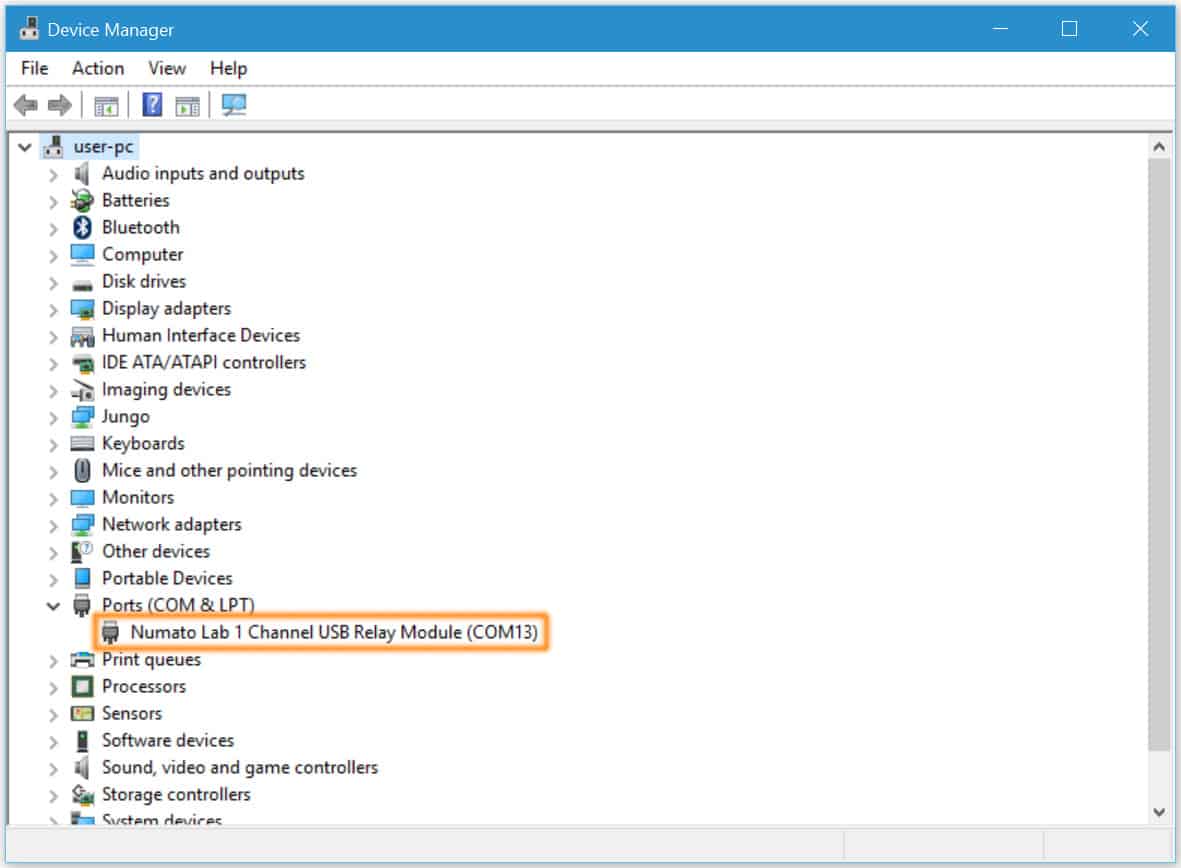Open the Action menu
This screenshot has height=868, width=1181.
98,68
